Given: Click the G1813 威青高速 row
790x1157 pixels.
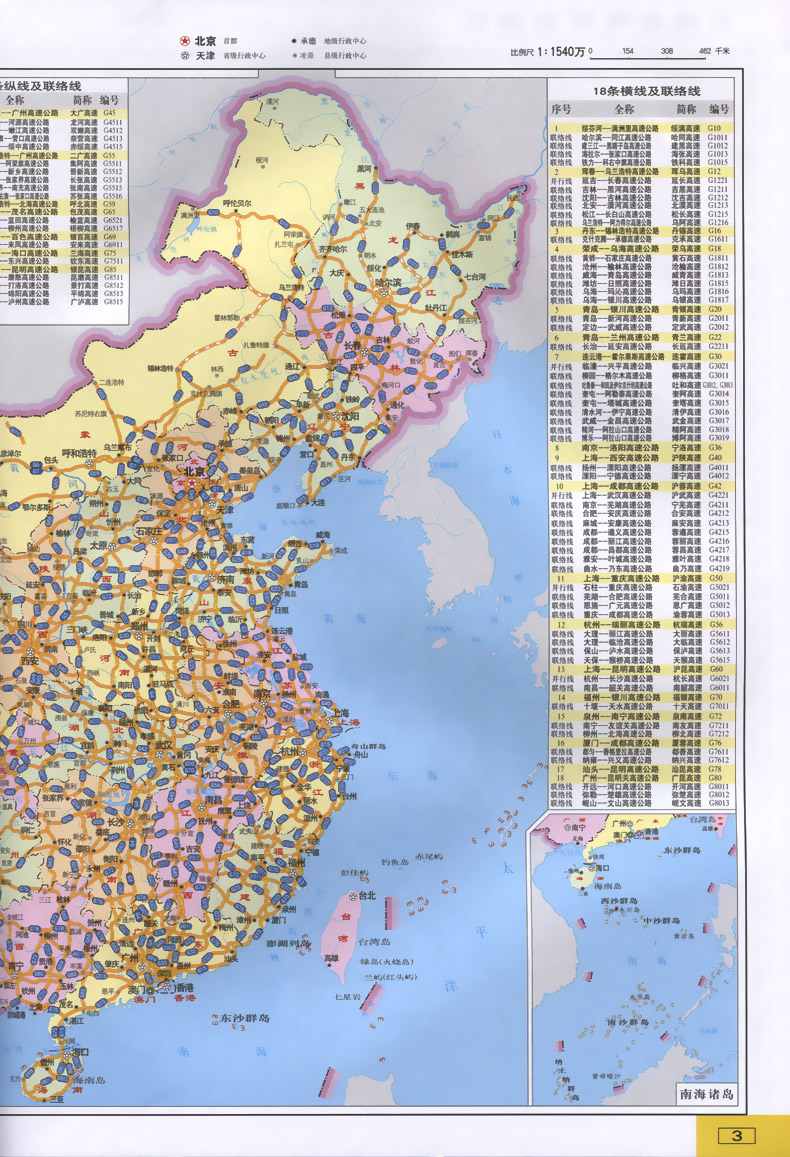Looking at the screenshot, I should (x=641, y=274).
